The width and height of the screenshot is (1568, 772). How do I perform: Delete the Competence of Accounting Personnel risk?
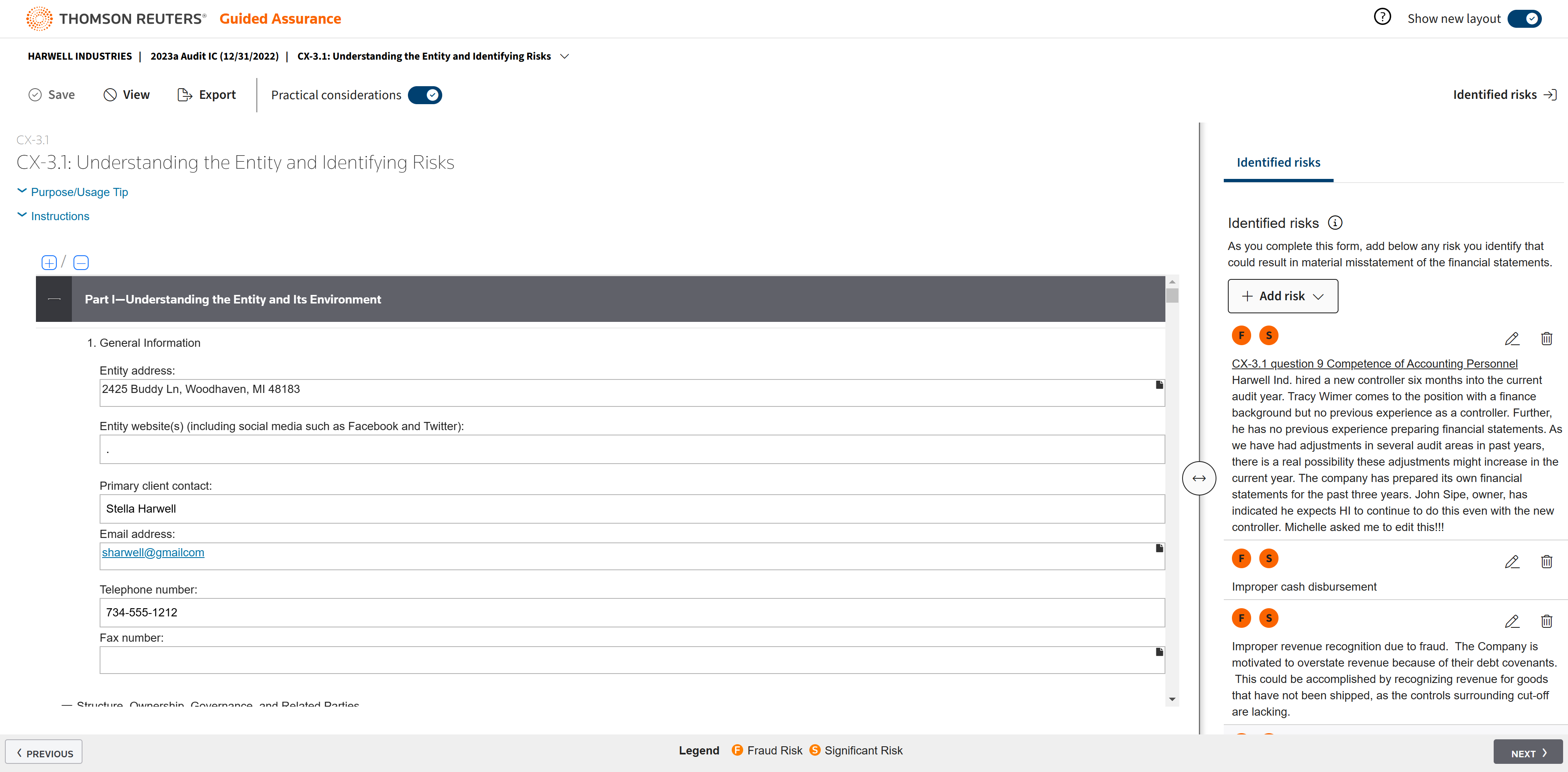1546,339
